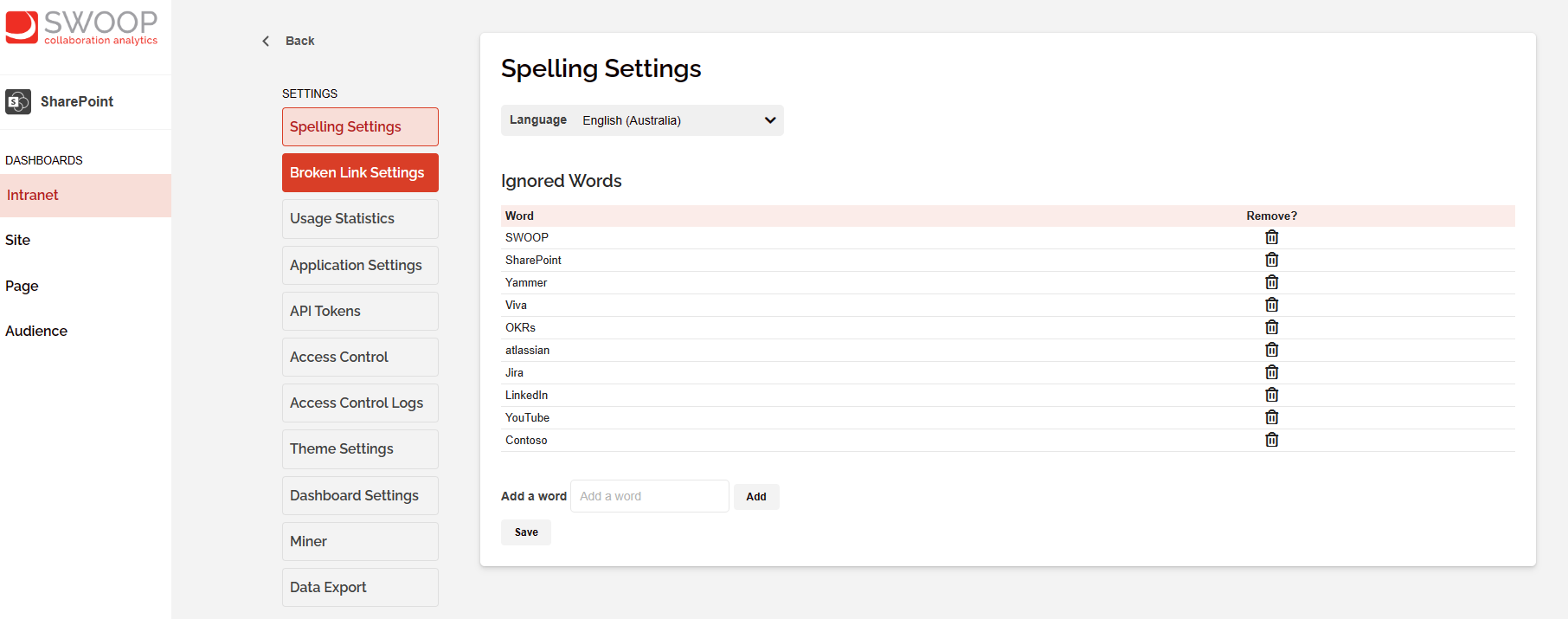Delete SharePoint from ignored words
This screenshot has width=1568, height=619.
(x=1271, y=260)
